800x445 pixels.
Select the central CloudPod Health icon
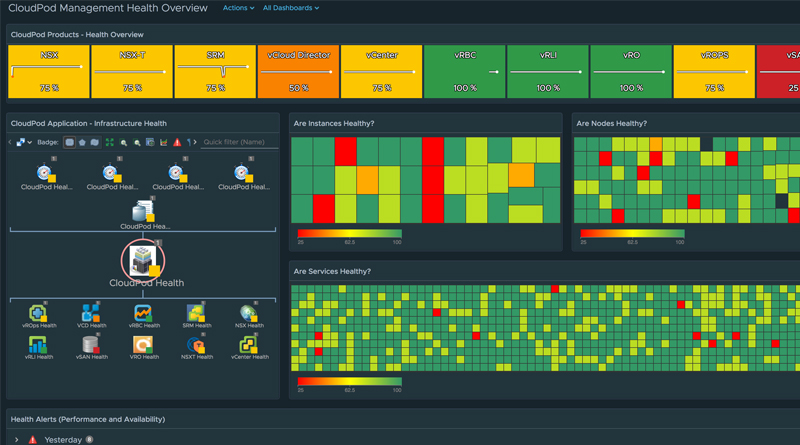click(x=143, y=260)
